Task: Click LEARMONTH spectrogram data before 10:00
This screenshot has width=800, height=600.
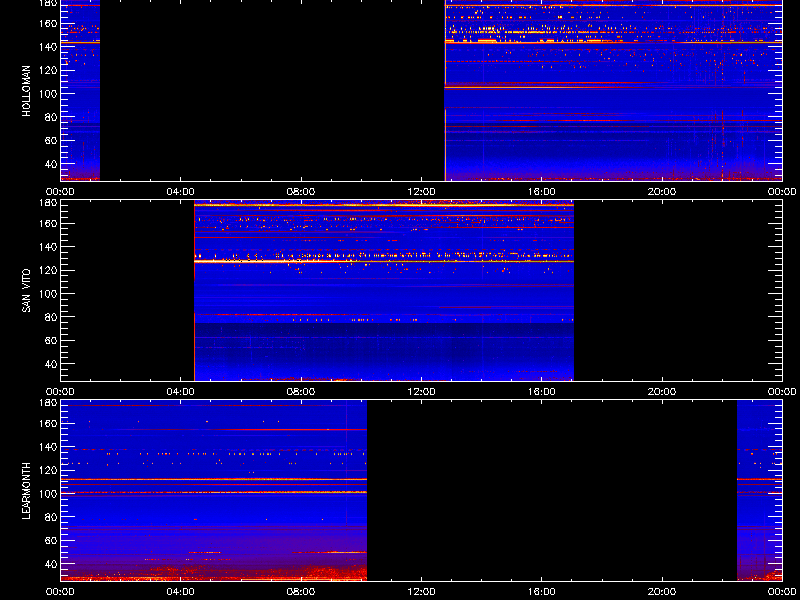Action: pos(214,491)
